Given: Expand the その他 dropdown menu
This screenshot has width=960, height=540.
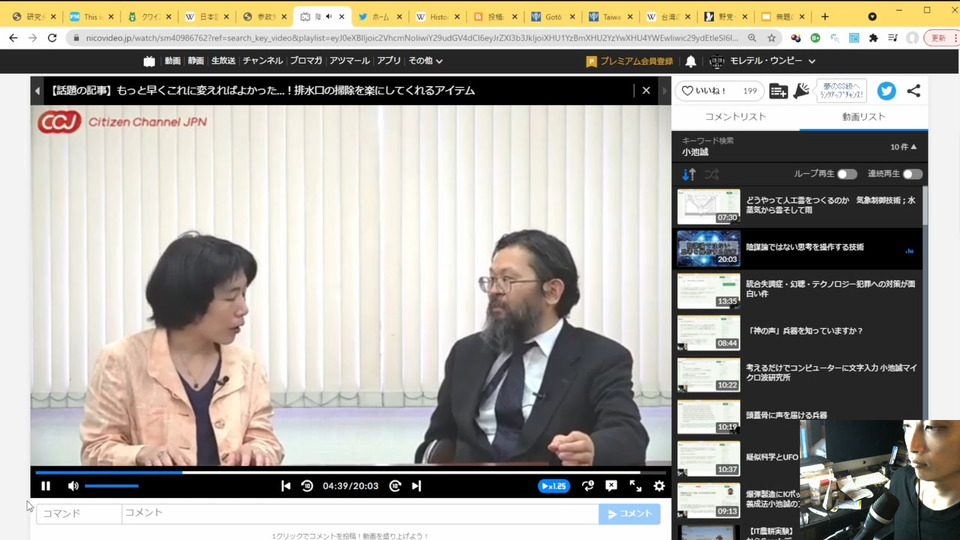Looking at the screenshot, I should (x=426, y=61).
